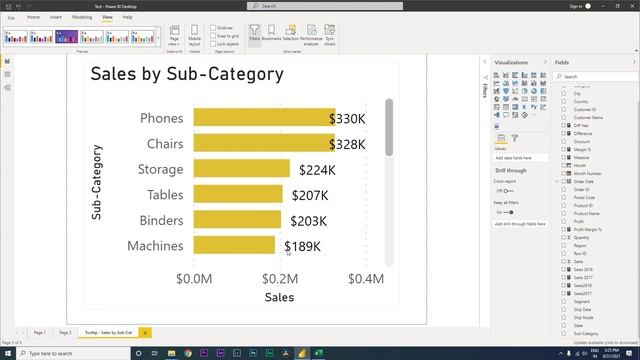Click the Add drill-through fields well
The image size is (640, 360).
pyautogui.click(x=520, y=224)
